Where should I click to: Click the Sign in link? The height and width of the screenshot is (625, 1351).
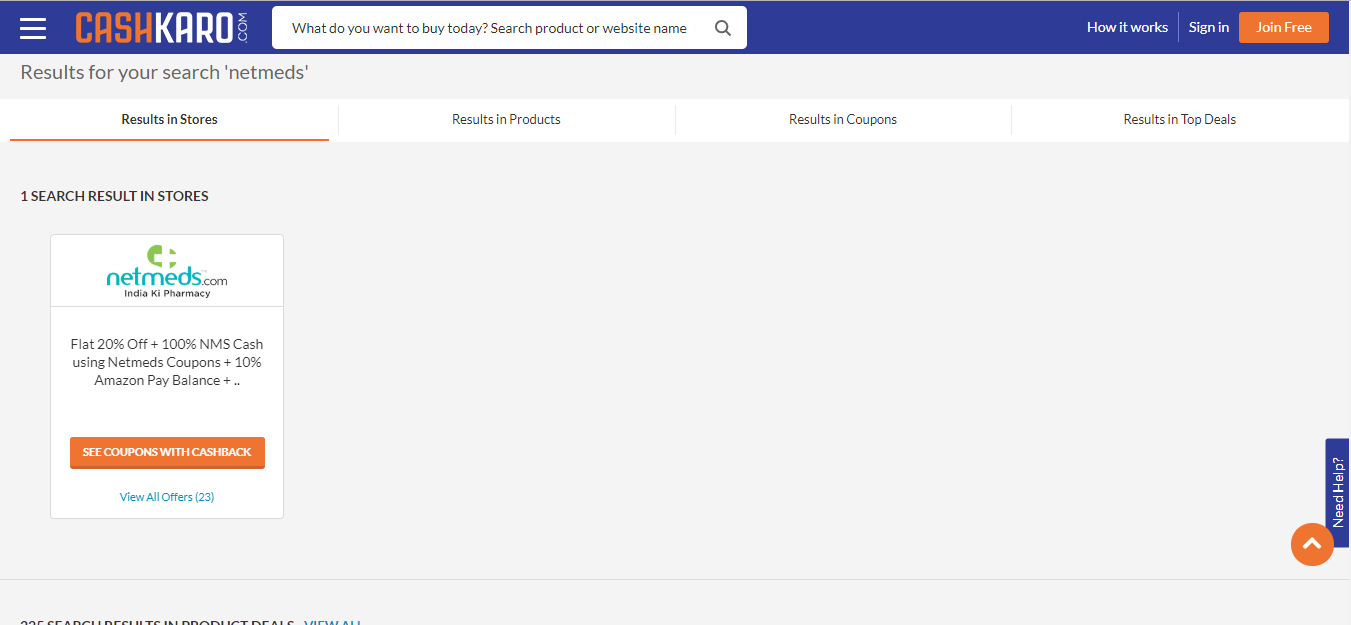coord(1208,27)
